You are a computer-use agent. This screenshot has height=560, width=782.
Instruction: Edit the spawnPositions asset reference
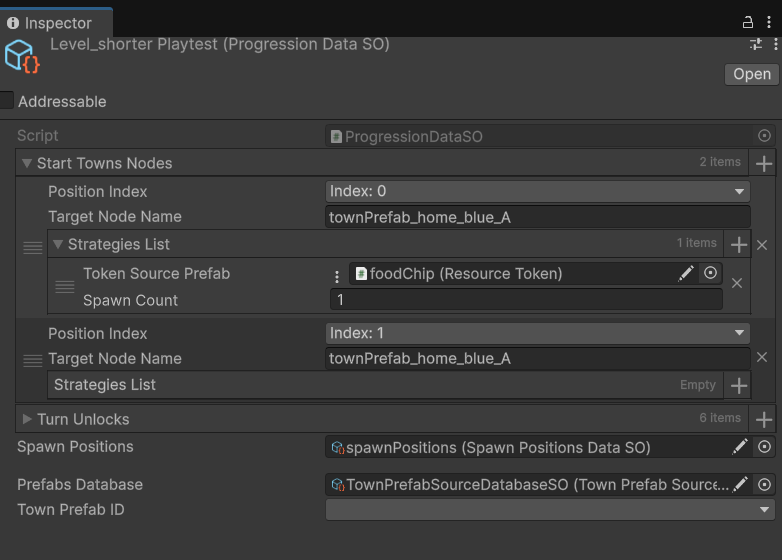(740, 447)
